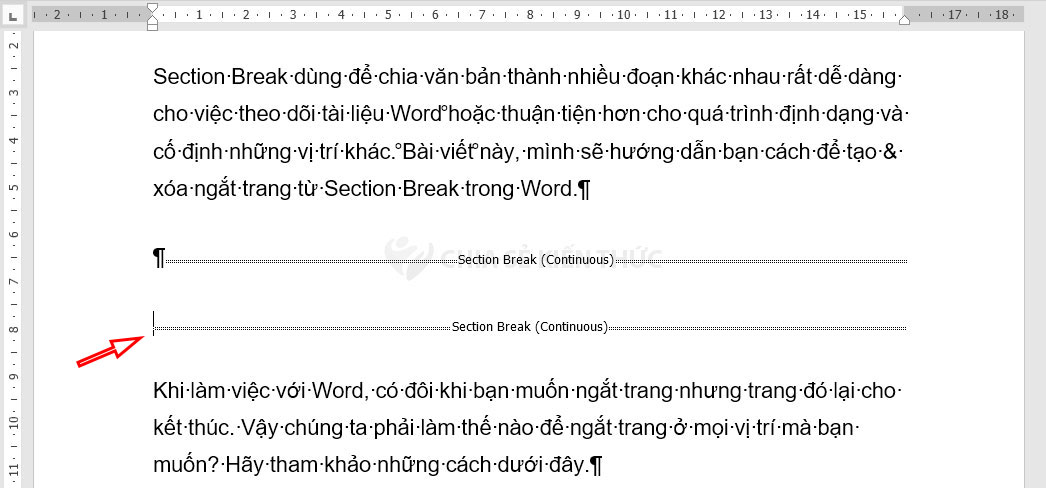Screen dimensions: 1046x488
Task: Select the first line indent marker
Action: (152, 8)
